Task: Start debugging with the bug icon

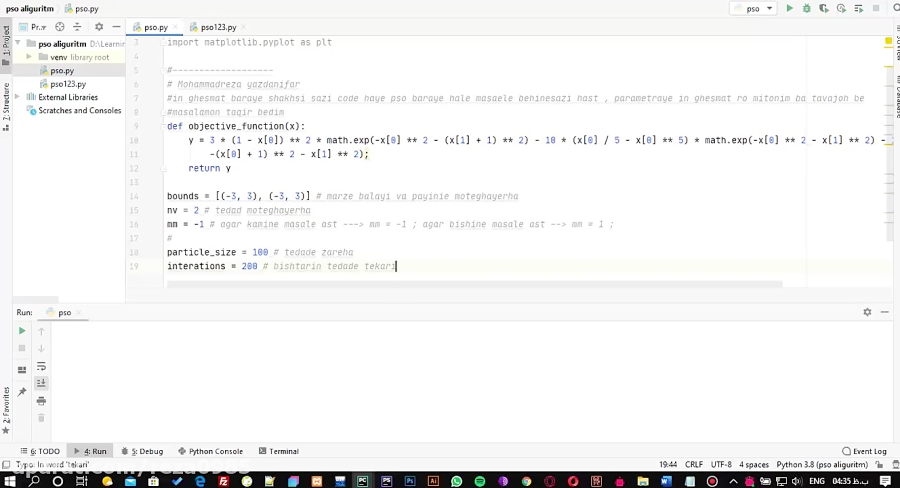Action: click(806, 8)
